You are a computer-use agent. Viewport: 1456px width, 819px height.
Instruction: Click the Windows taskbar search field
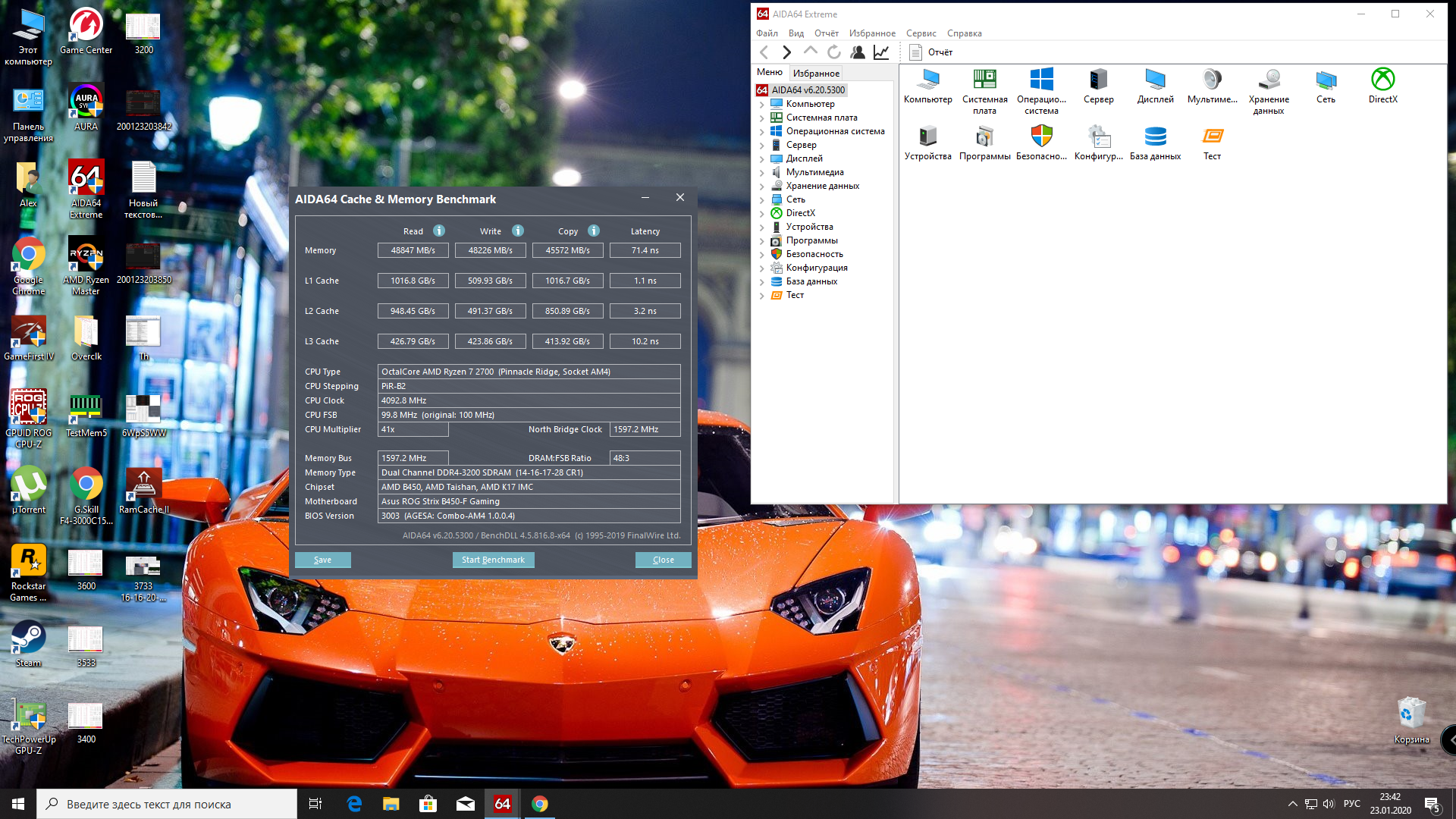click(167, 804)
